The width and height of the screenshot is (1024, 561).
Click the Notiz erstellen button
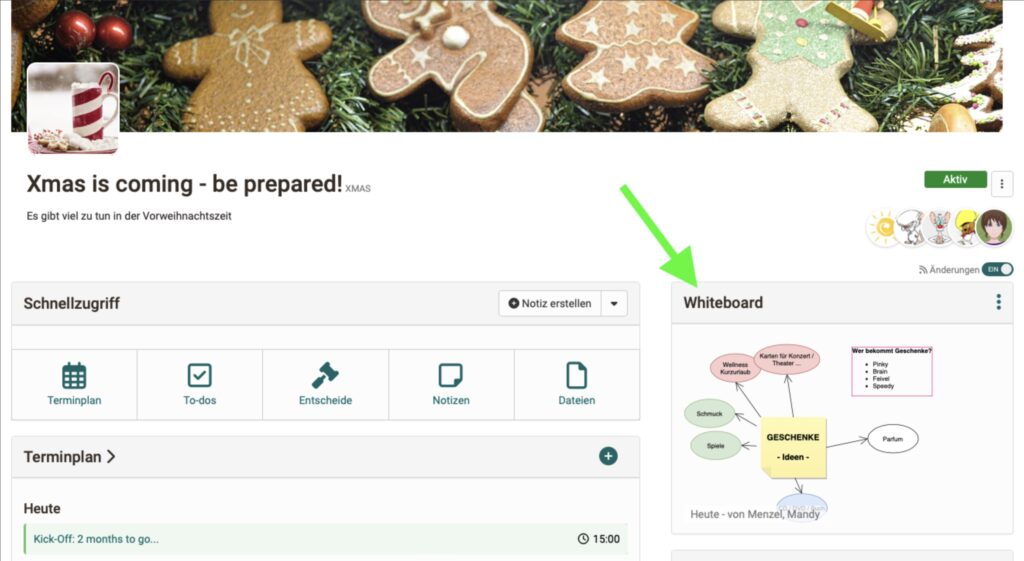pyautogui.click(x=550, y=304)
